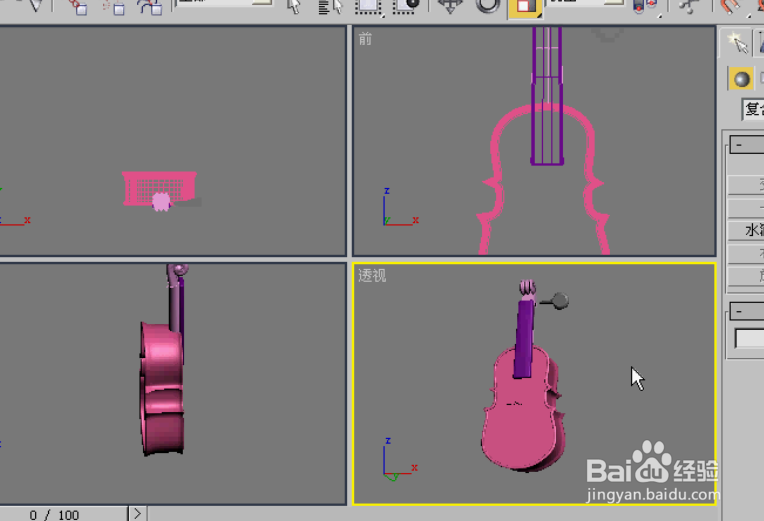The height and width of the screenshot is (521, 764).
Task: Click the Geometry sphere category button
Action: point(741,79)
